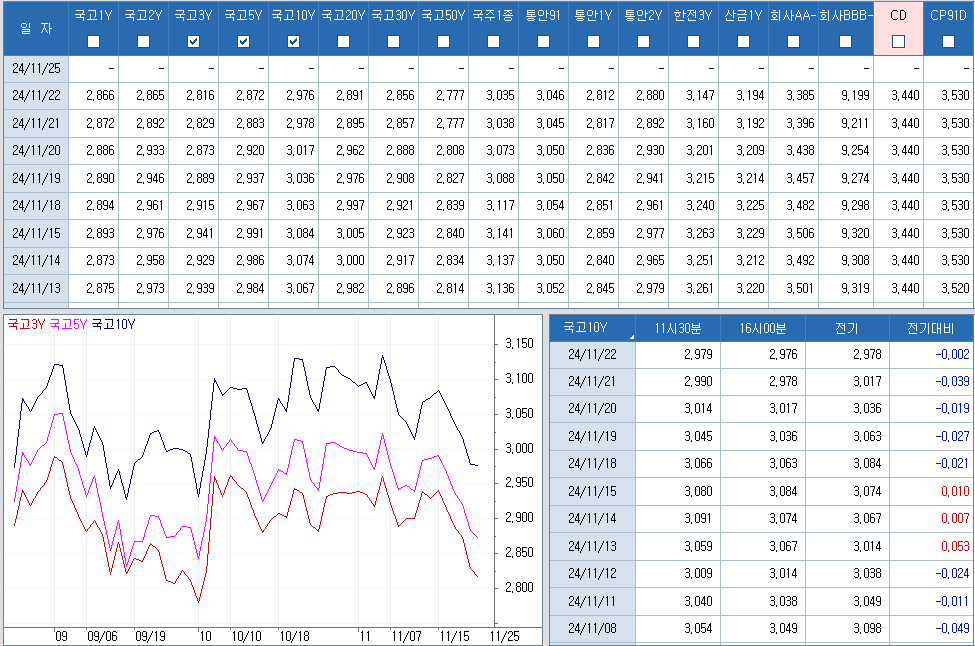This screenshot has width=975, height=646.
Task: Click the red 국고3Y chart legend label
Action: pos(26,324)
